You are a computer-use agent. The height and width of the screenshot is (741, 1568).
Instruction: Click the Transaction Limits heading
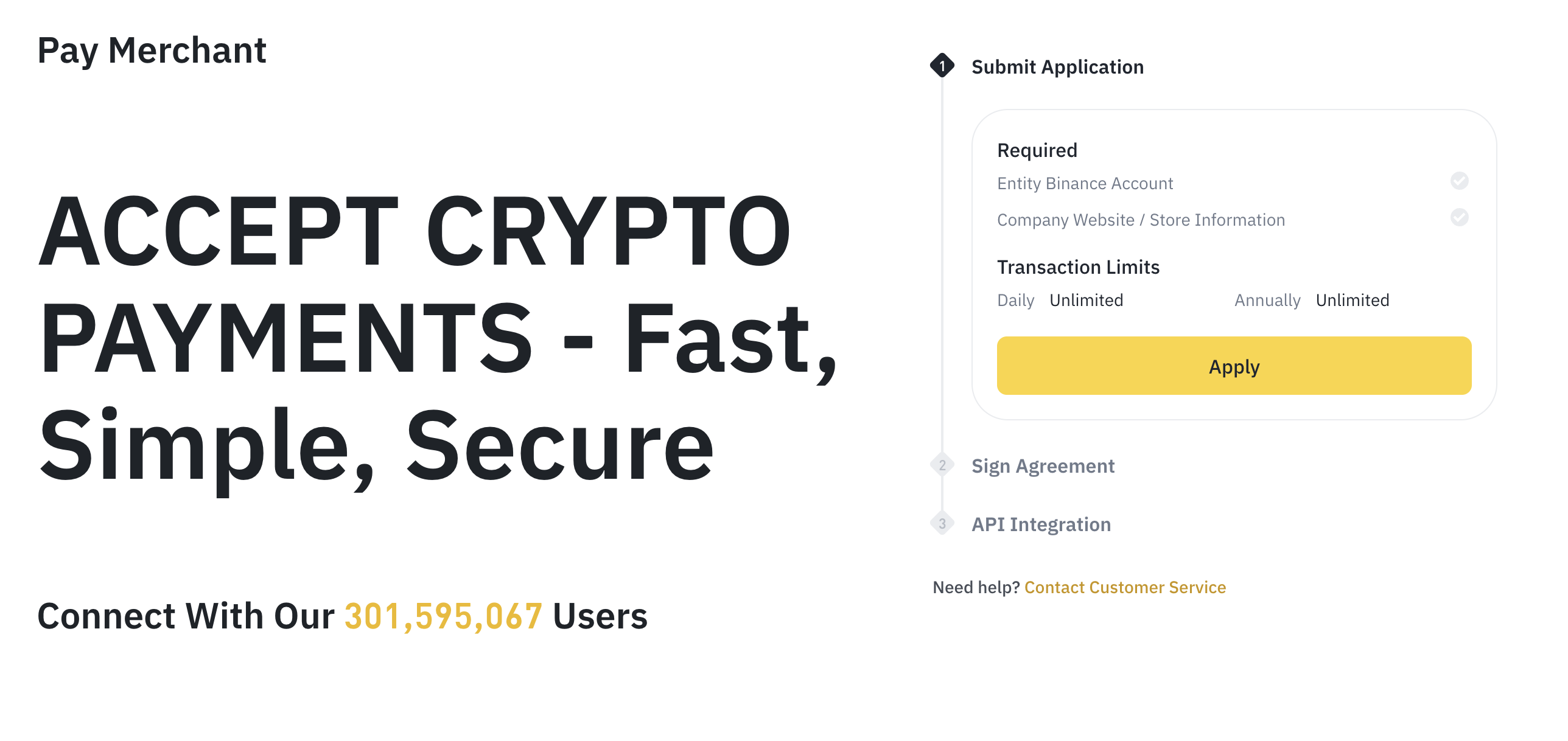pyautogui.click(x=1078, y=266)
